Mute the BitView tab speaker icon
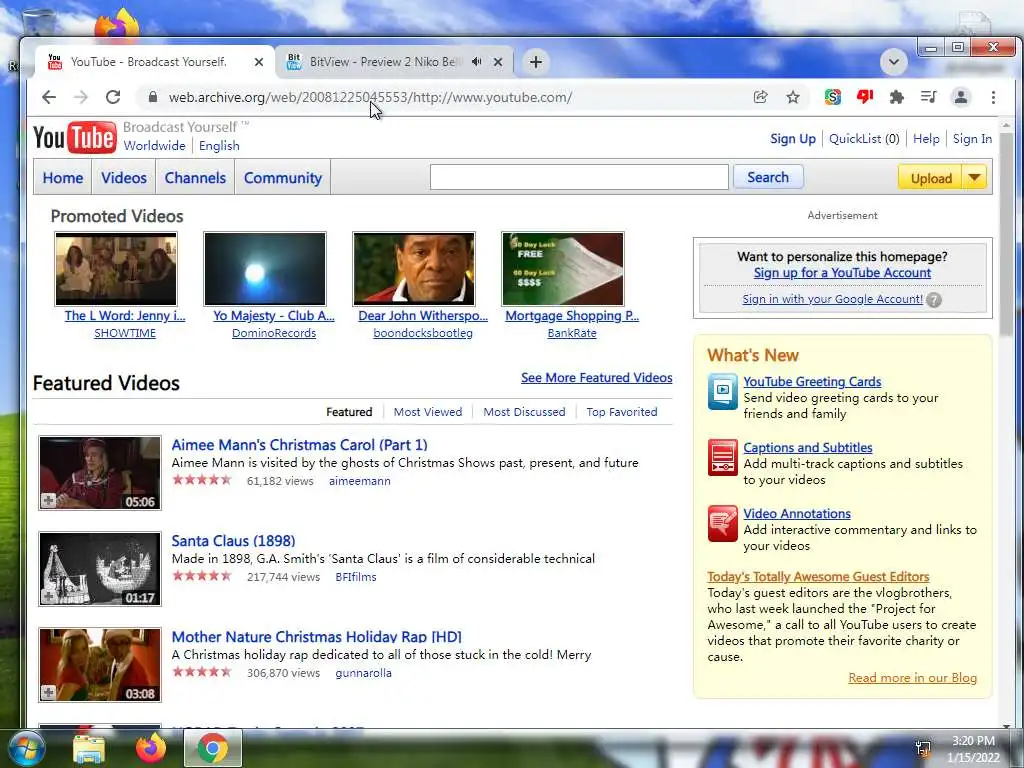Screen dimensions: 1024x768 coord(477,62)
